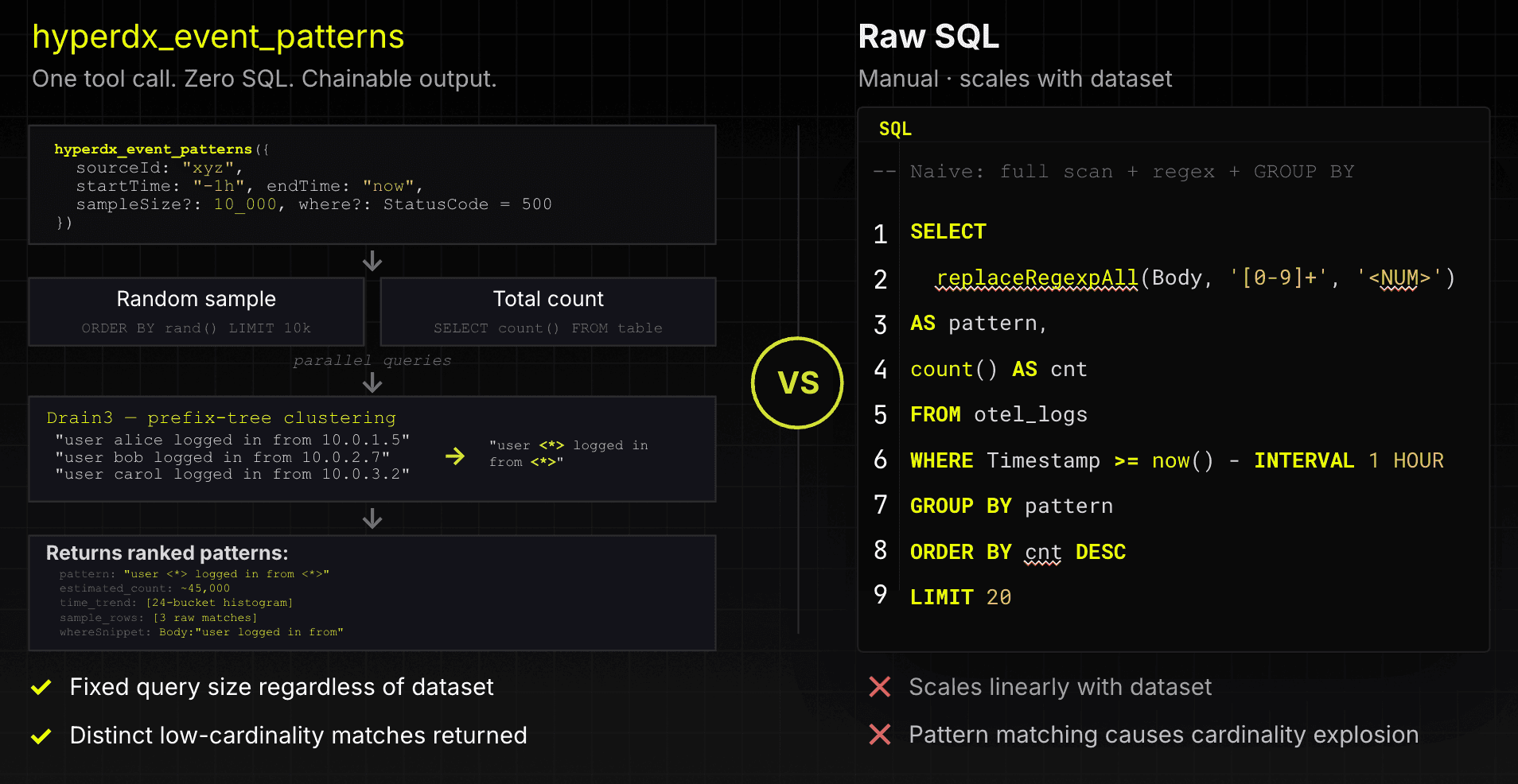1518x784 pixels.
Task: Click Fixed query size regardless of dataset
Action: click(x=282, y=687)
